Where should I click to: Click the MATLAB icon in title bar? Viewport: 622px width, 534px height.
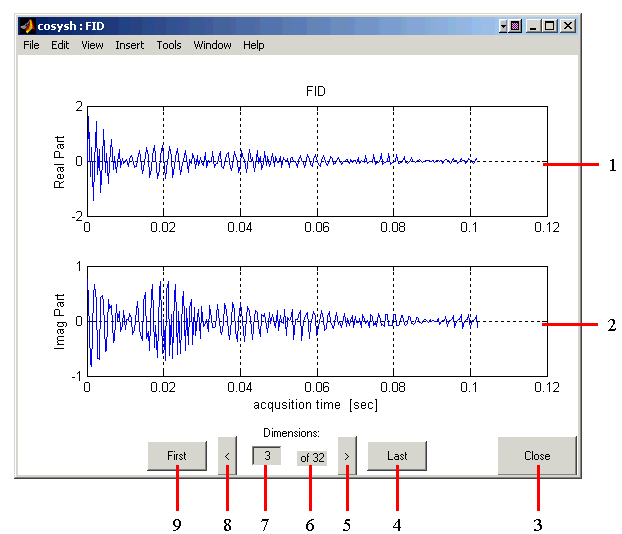(27, 26)
